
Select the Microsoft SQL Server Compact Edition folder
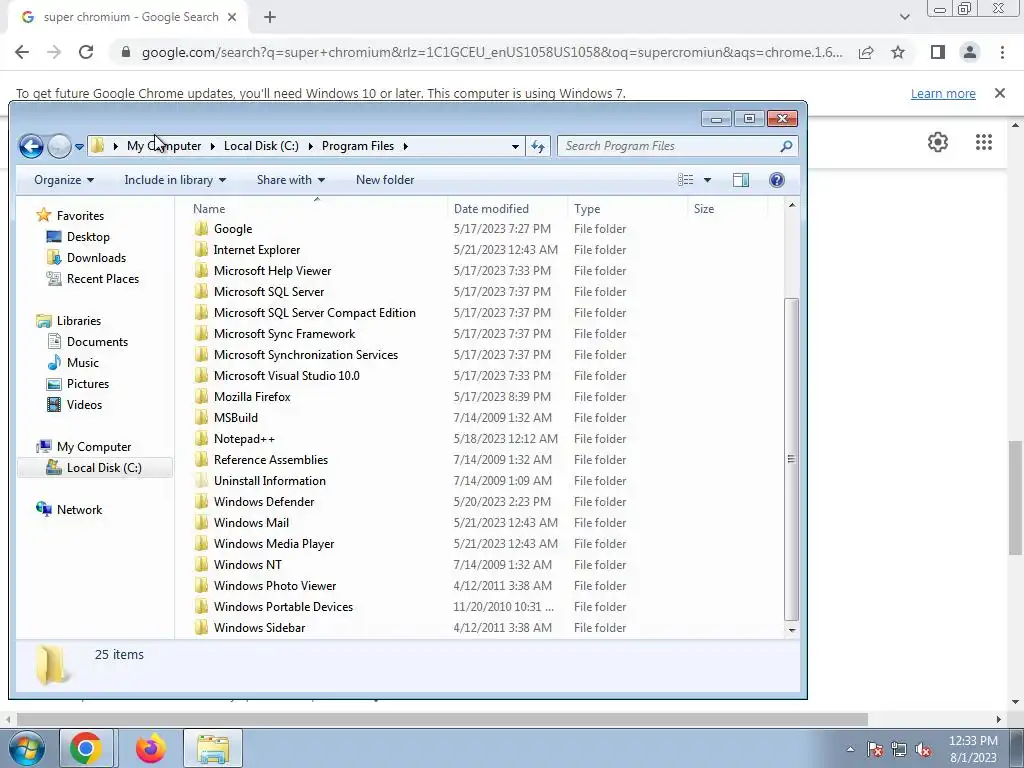(315, 313)
